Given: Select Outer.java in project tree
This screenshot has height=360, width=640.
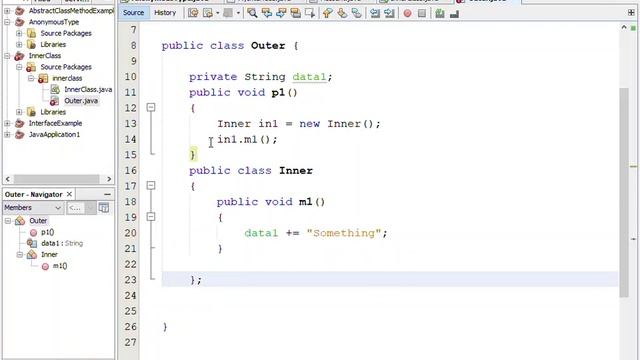Looking at the screenshot, I should (81, 101).
